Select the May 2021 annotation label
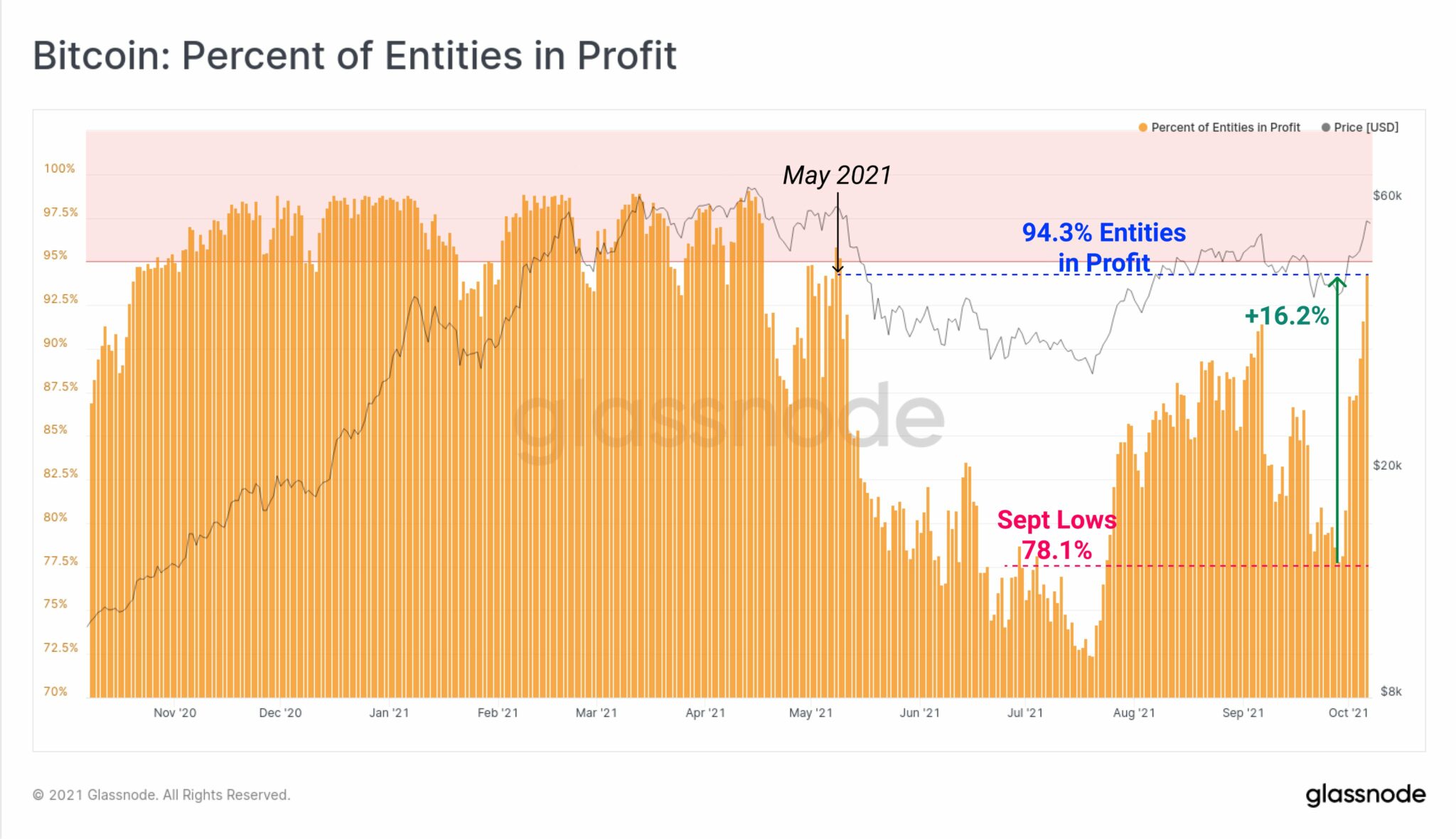The image size is (1456, 839). 837,175
